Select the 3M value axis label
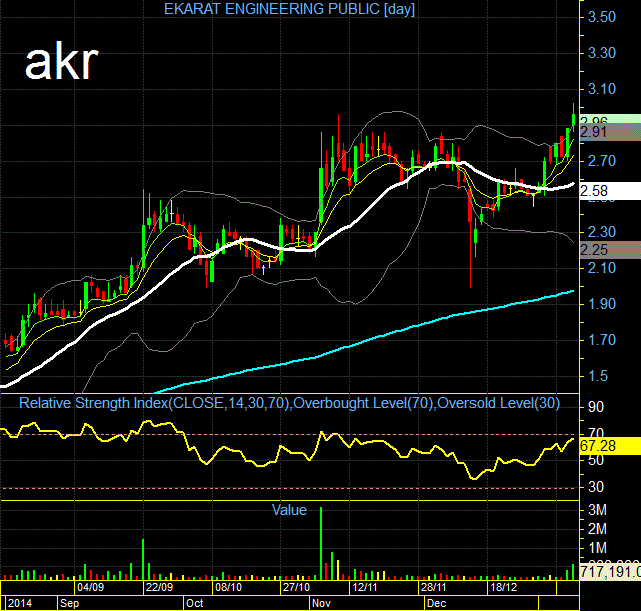 pos(597,510)
